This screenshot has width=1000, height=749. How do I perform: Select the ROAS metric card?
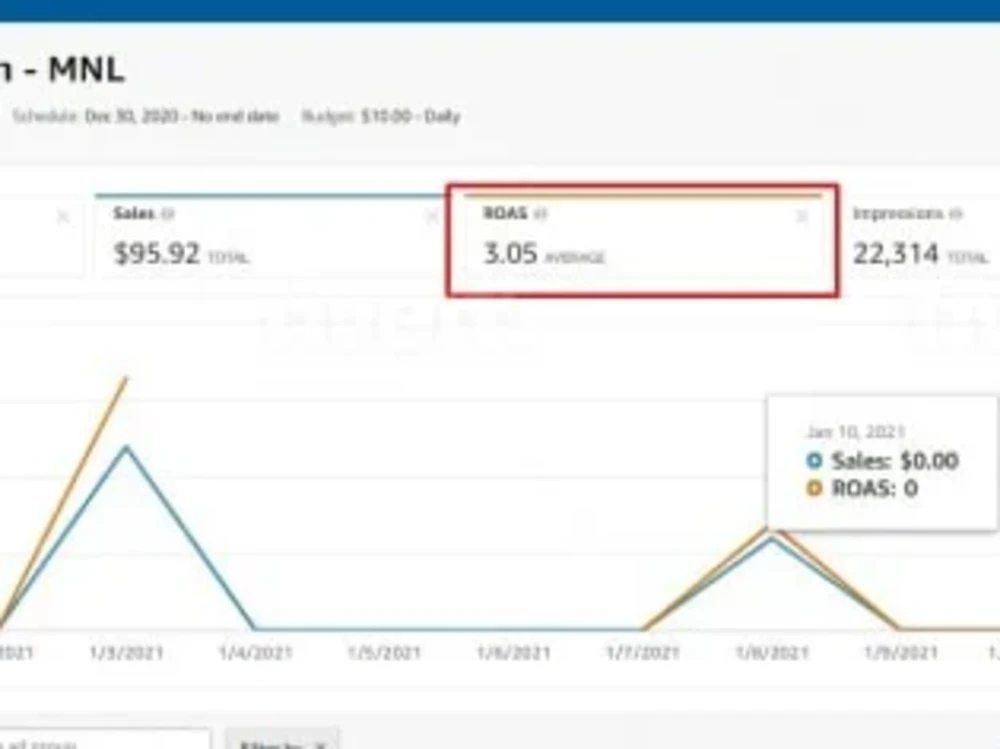tap(643, 236)
